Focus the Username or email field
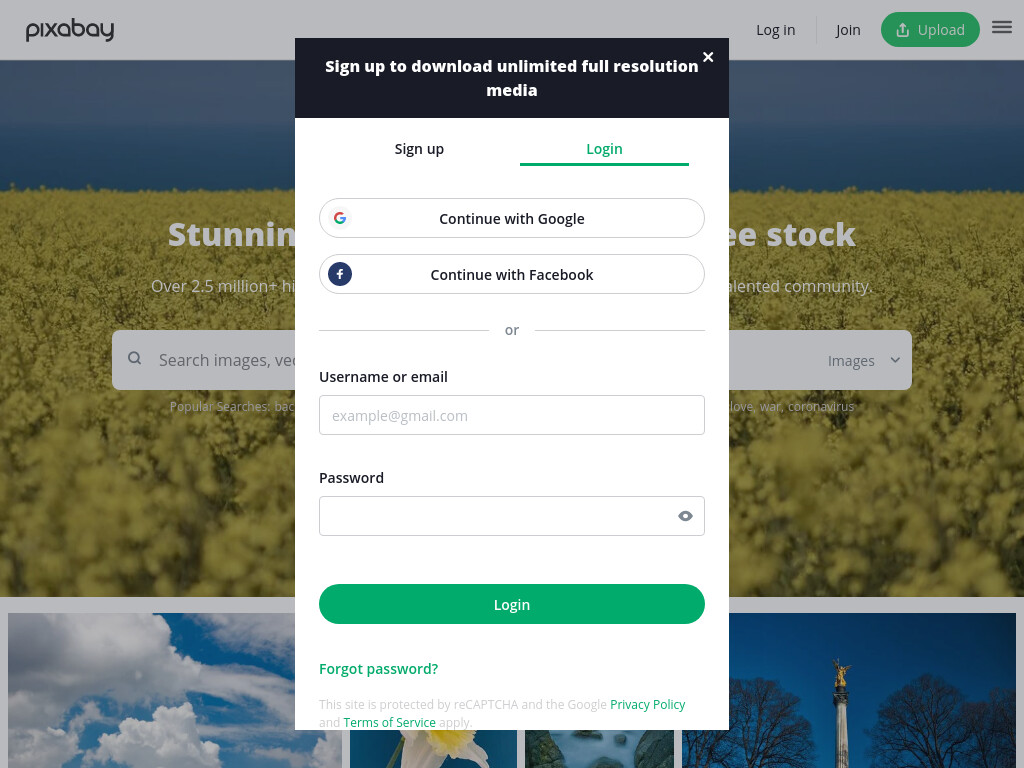This screenshot has width=1024, height=768. coord(511,415)
